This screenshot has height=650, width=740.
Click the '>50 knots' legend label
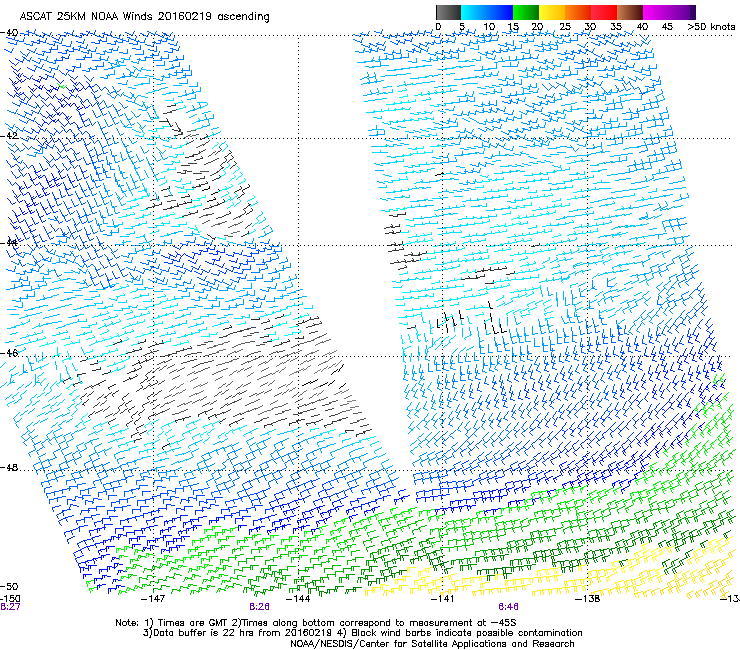click(x=711, y=27)
